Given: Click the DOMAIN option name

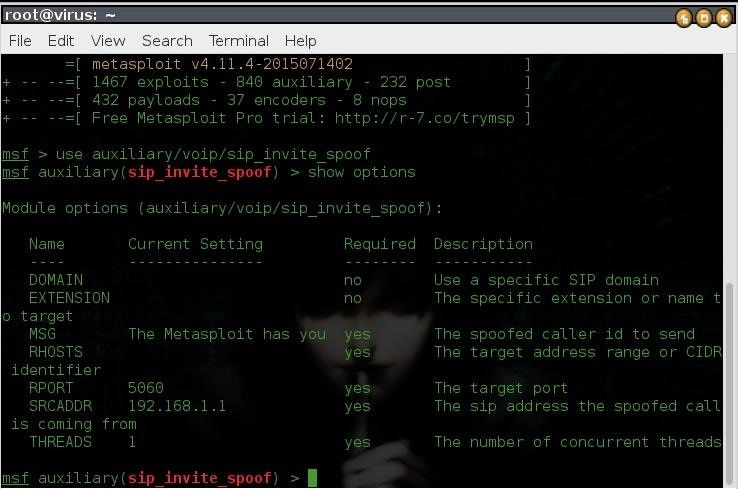Looking at the screenshot, I should click(56, 280).
